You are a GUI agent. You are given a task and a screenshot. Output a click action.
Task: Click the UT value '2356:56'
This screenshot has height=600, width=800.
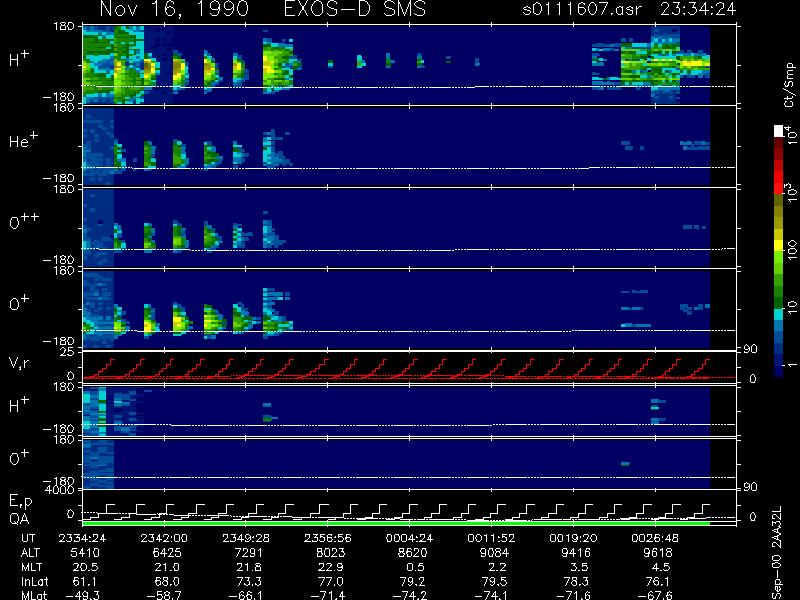pos(328,538)
